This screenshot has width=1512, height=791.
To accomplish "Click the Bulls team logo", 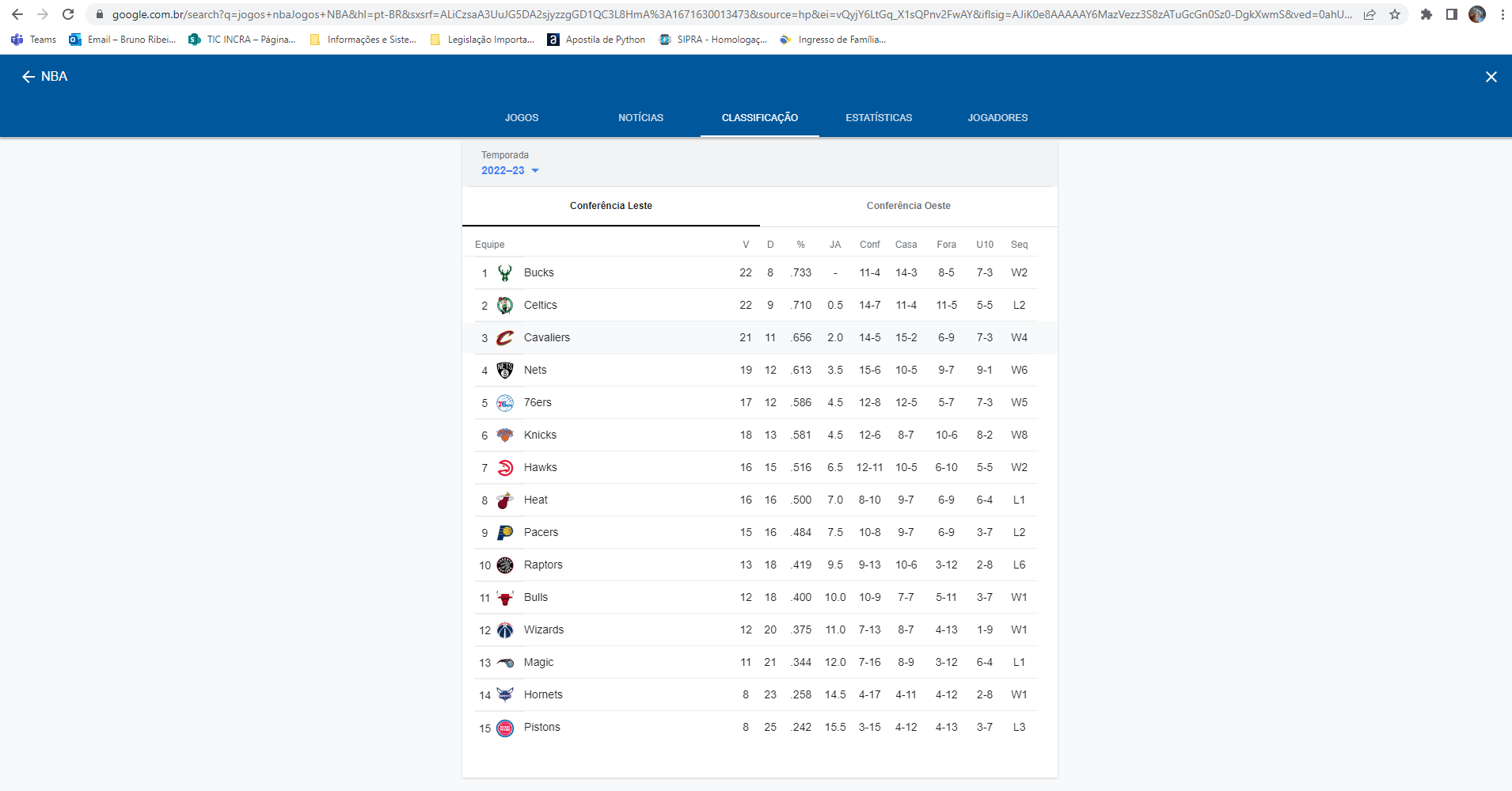I will click(x=505, y=598).
